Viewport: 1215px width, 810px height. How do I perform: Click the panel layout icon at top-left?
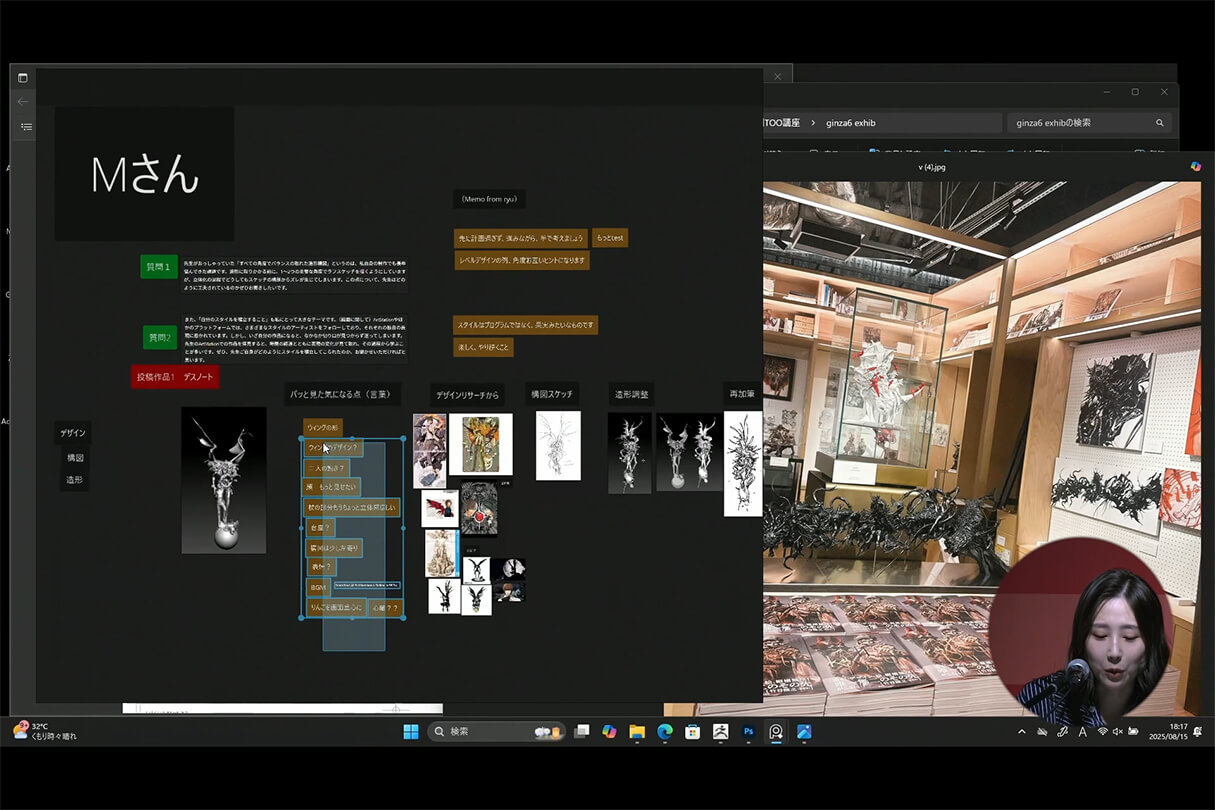(x=23, y=78)
